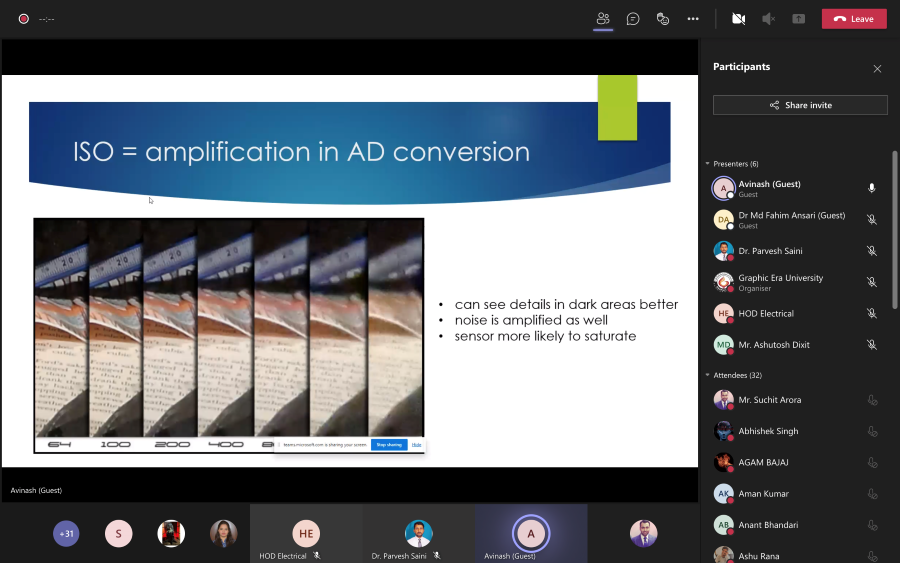Close the Participants panel
This screenshot has width=900, height=563.
click(877, 69)
